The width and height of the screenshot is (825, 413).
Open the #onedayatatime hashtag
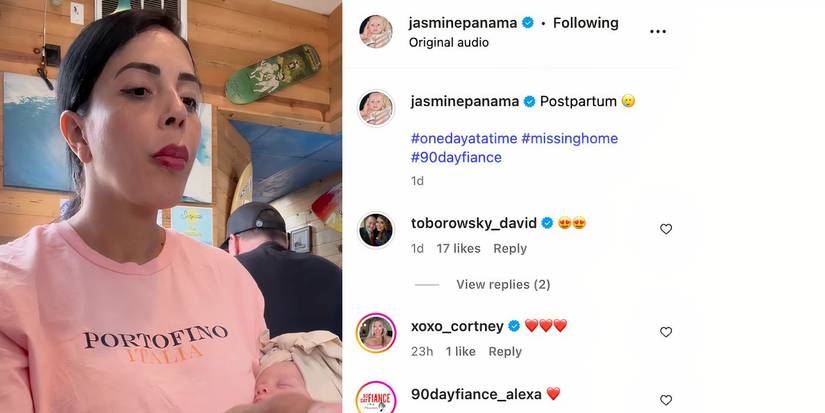point(464,138)
